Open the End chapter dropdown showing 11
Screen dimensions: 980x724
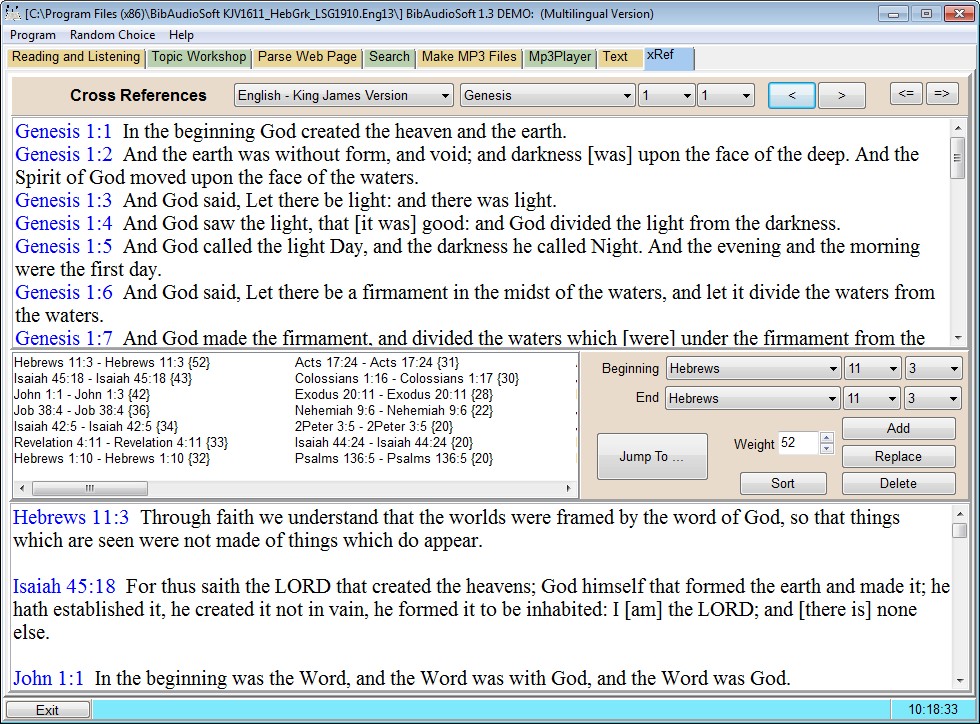(x=872, y=398)
